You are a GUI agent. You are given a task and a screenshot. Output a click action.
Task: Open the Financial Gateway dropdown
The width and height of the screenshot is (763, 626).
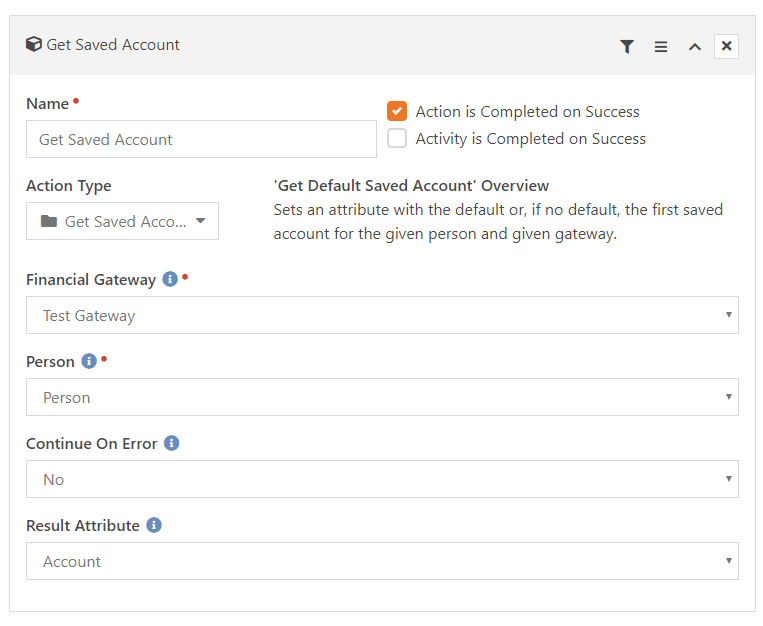coord(382,315)
